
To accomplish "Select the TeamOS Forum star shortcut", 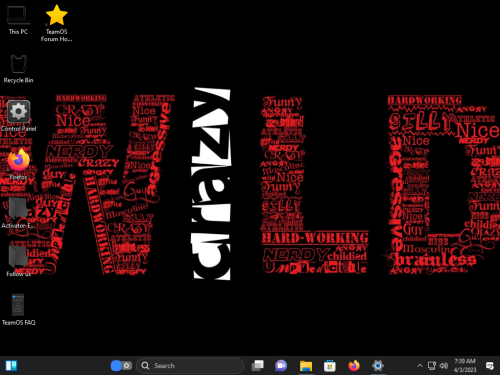I will (56, 23).
